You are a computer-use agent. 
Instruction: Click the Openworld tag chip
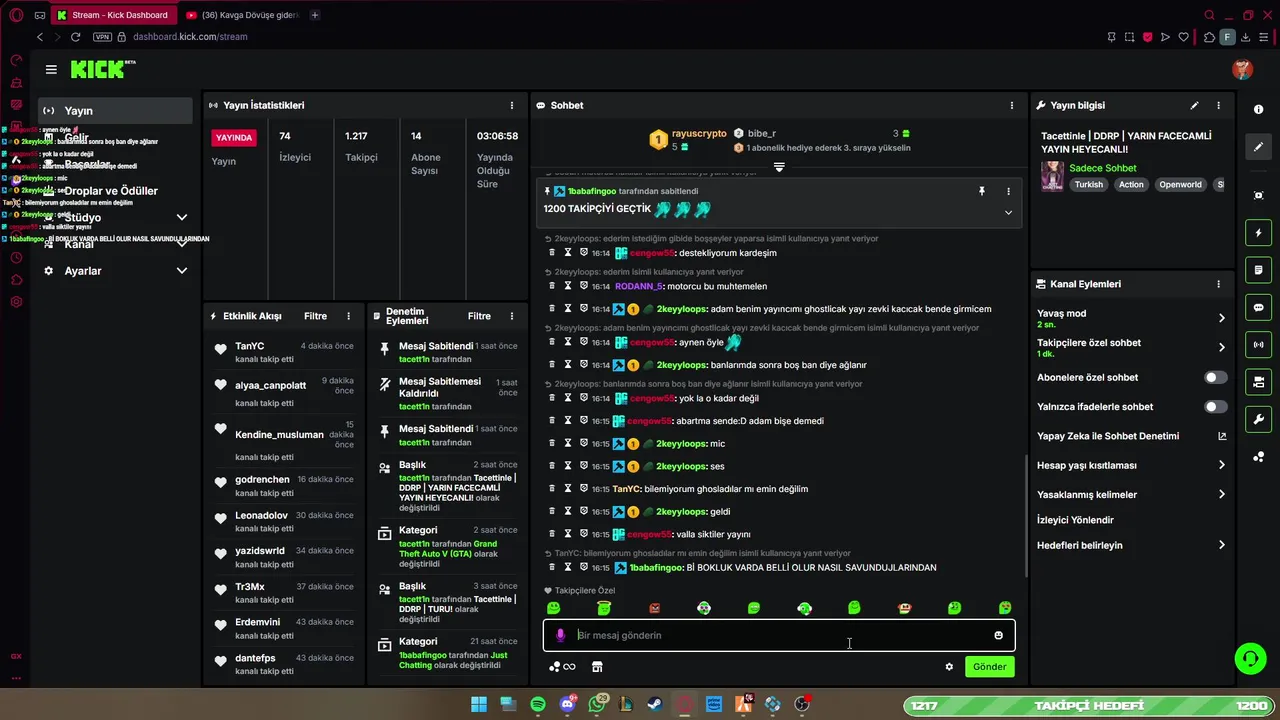[x=1181, y=185]
